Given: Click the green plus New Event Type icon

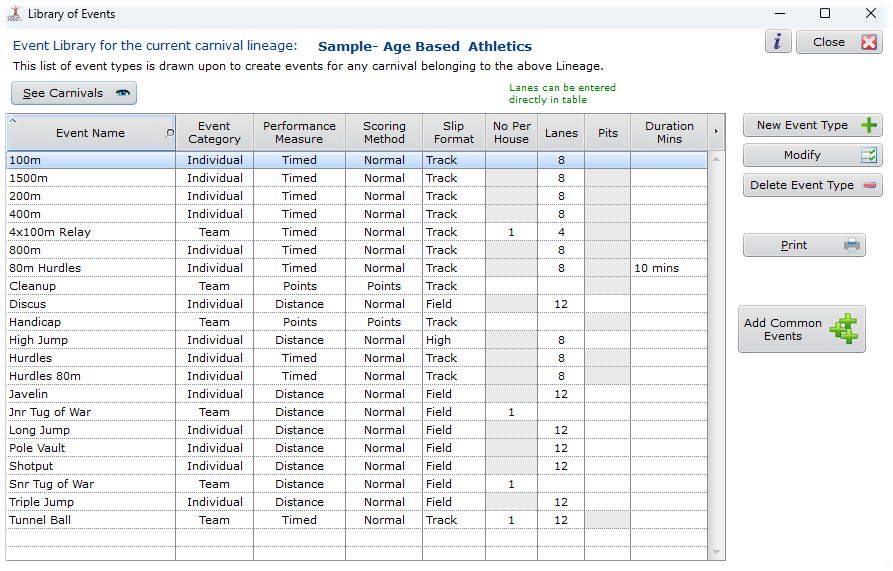Looking at the screenshot, I should 870,125.
